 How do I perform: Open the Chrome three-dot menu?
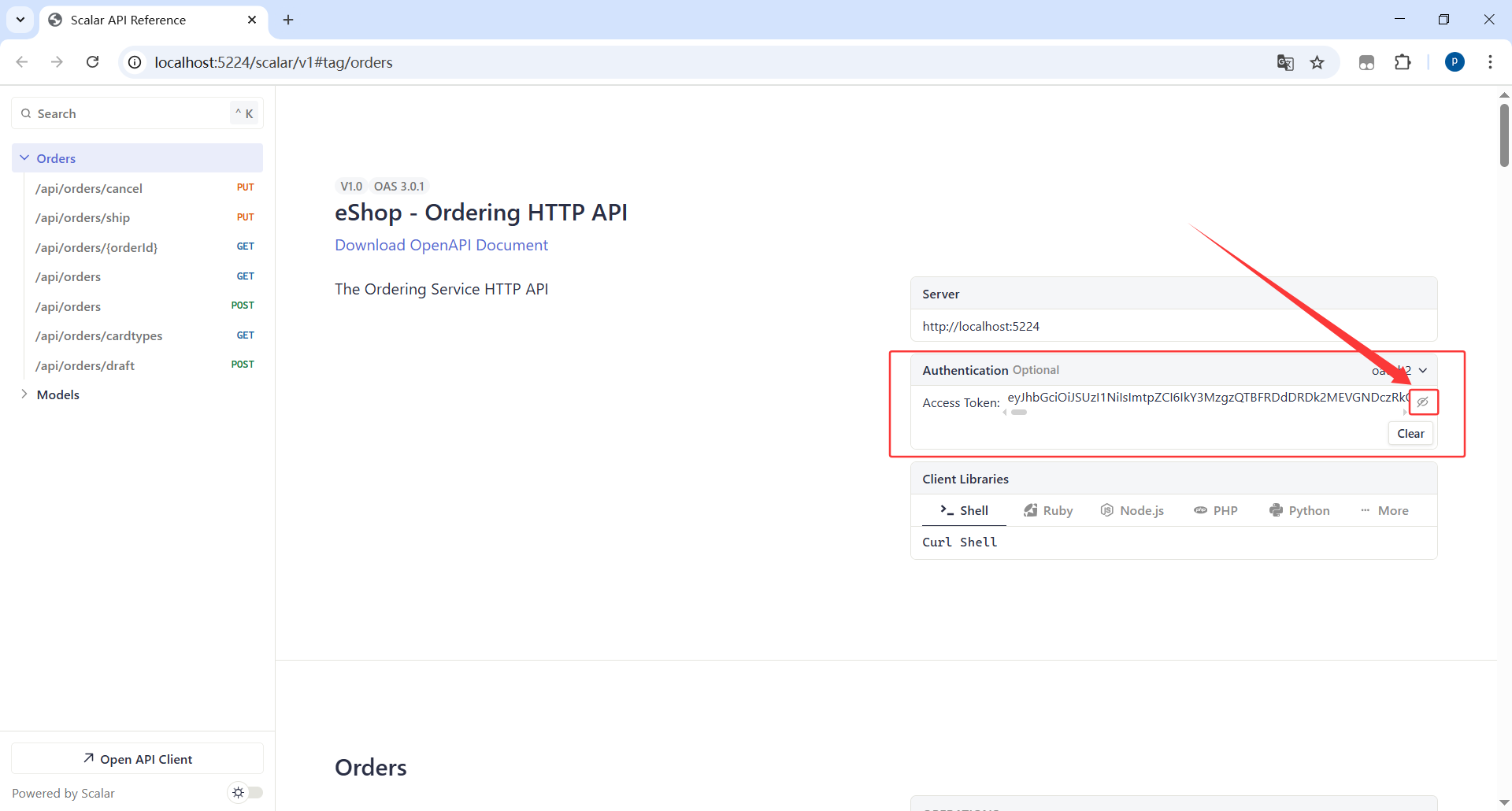click(x=1490, y=62)
